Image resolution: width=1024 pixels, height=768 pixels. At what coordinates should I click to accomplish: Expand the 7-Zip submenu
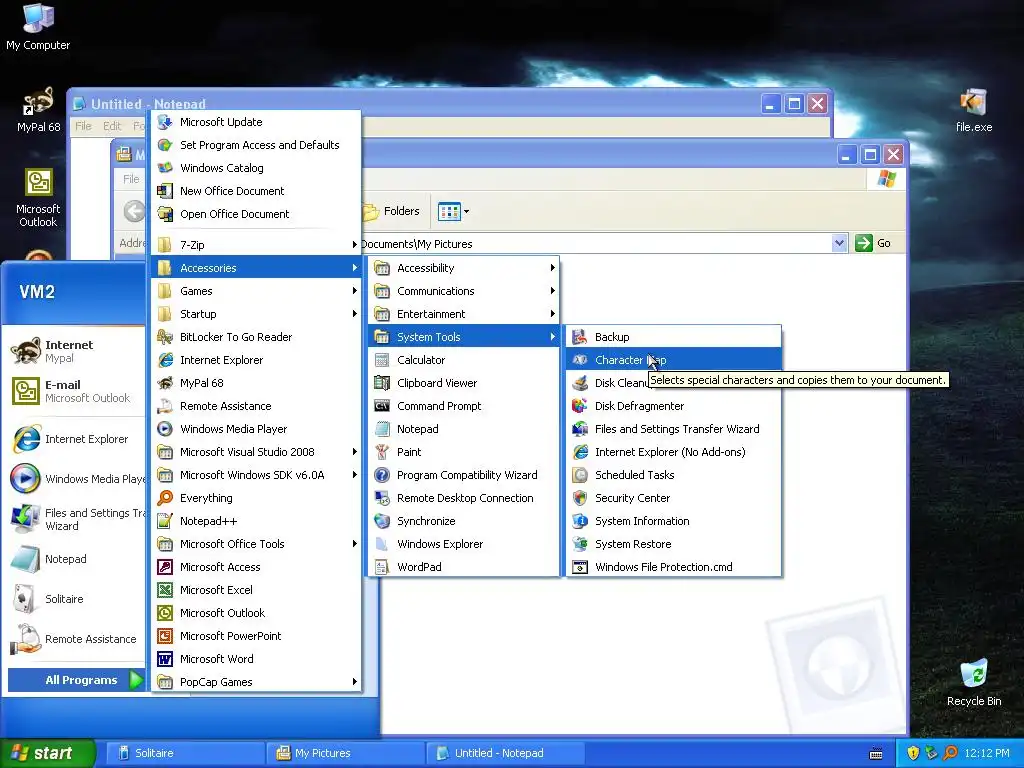[x=257, y=245]
